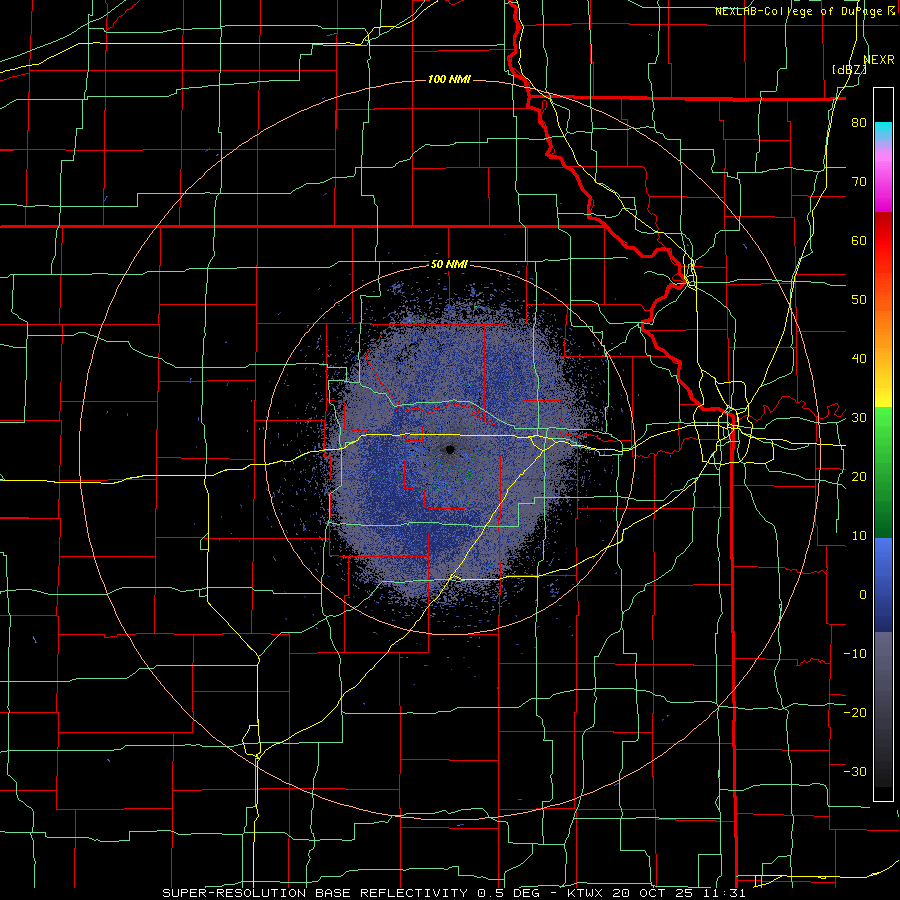Click the green segment of the reflectivity color bar

coord(883,472)
